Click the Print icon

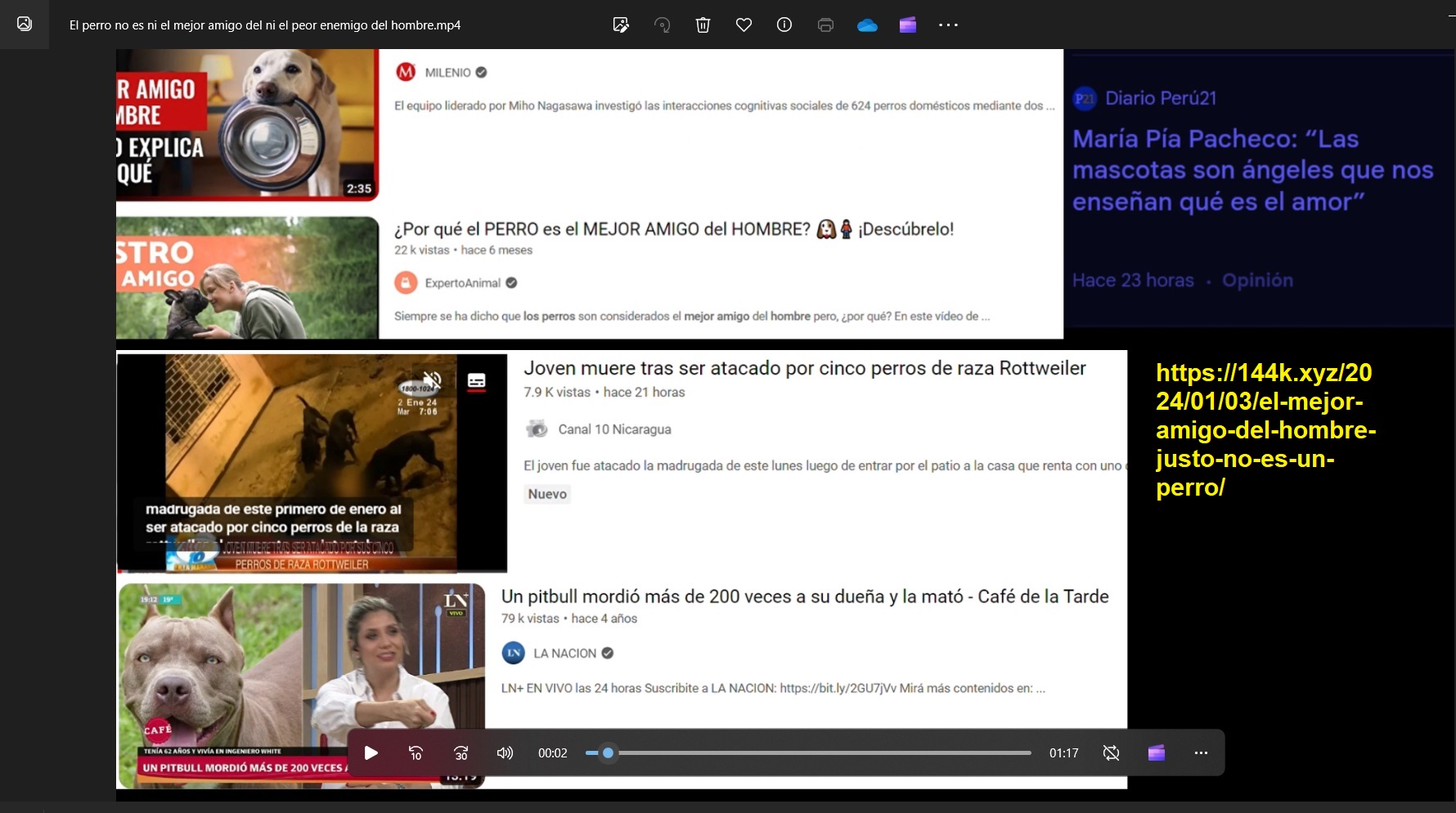coord(825,25)
